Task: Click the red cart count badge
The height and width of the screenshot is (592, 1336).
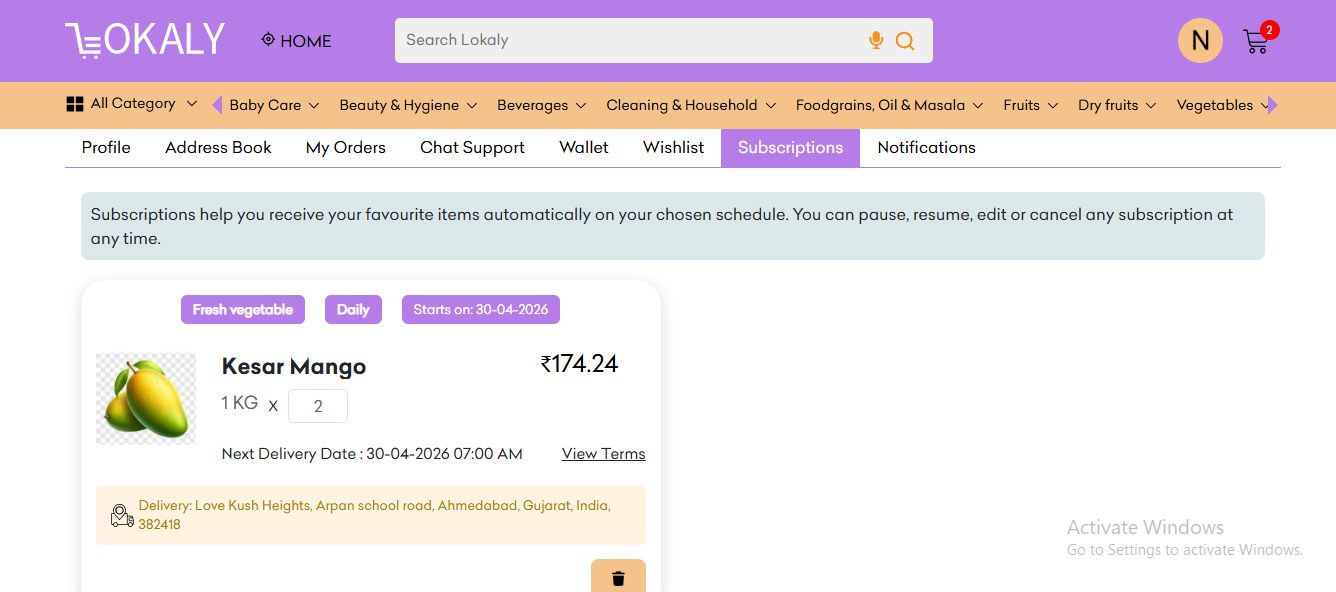Action: [x=1269, y=30]
